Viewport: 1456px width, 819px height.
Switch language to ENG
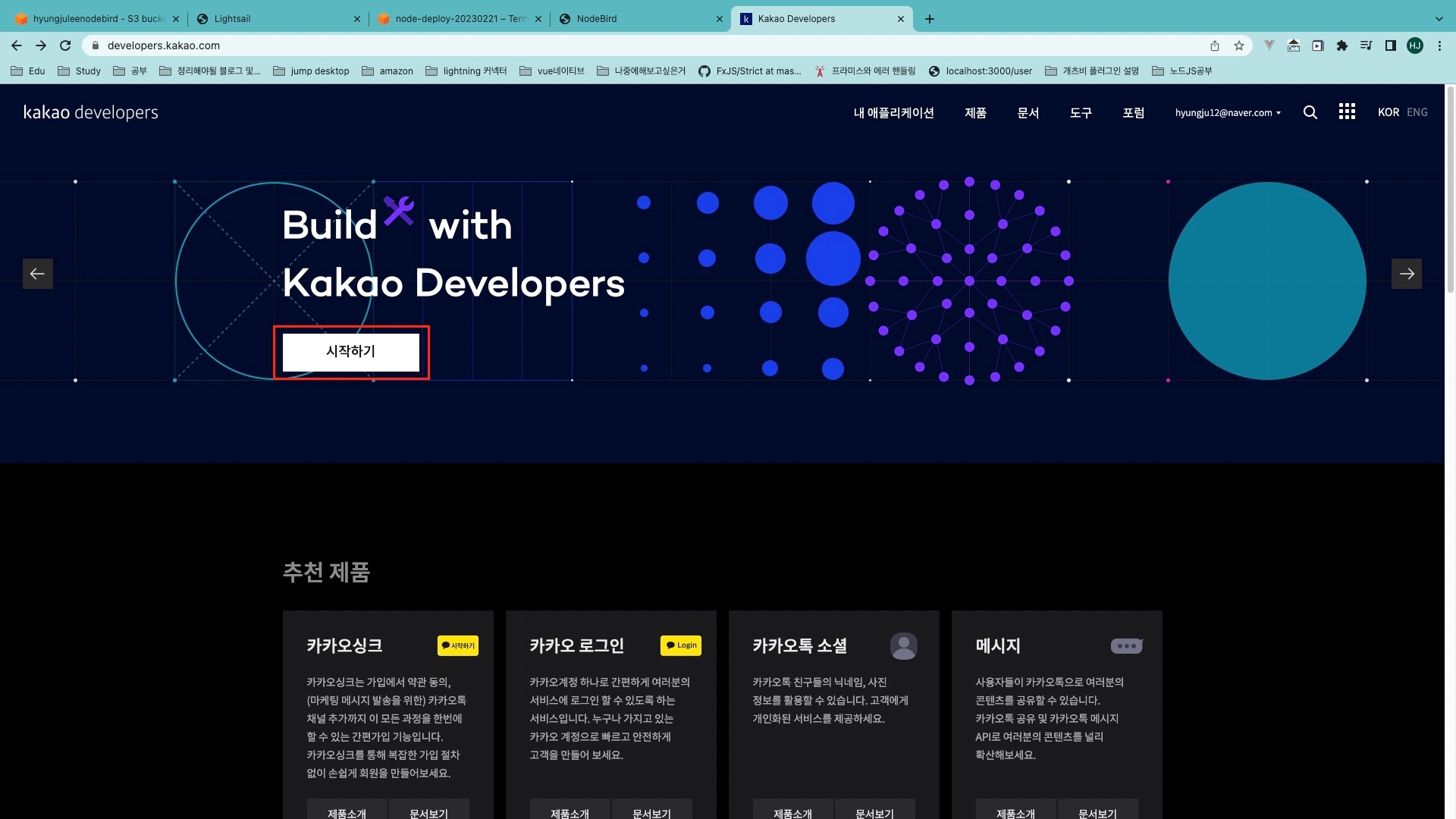(x=1417, y=112)
